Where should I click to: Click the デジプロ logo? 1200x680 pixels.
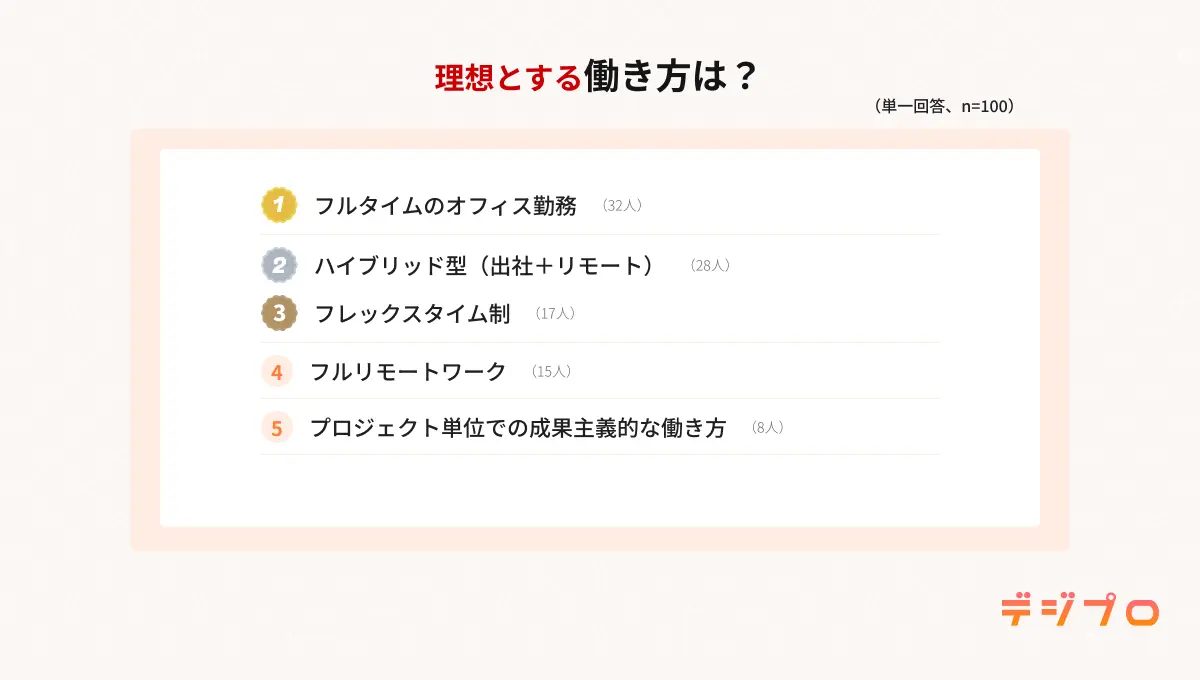(1079, 611)
